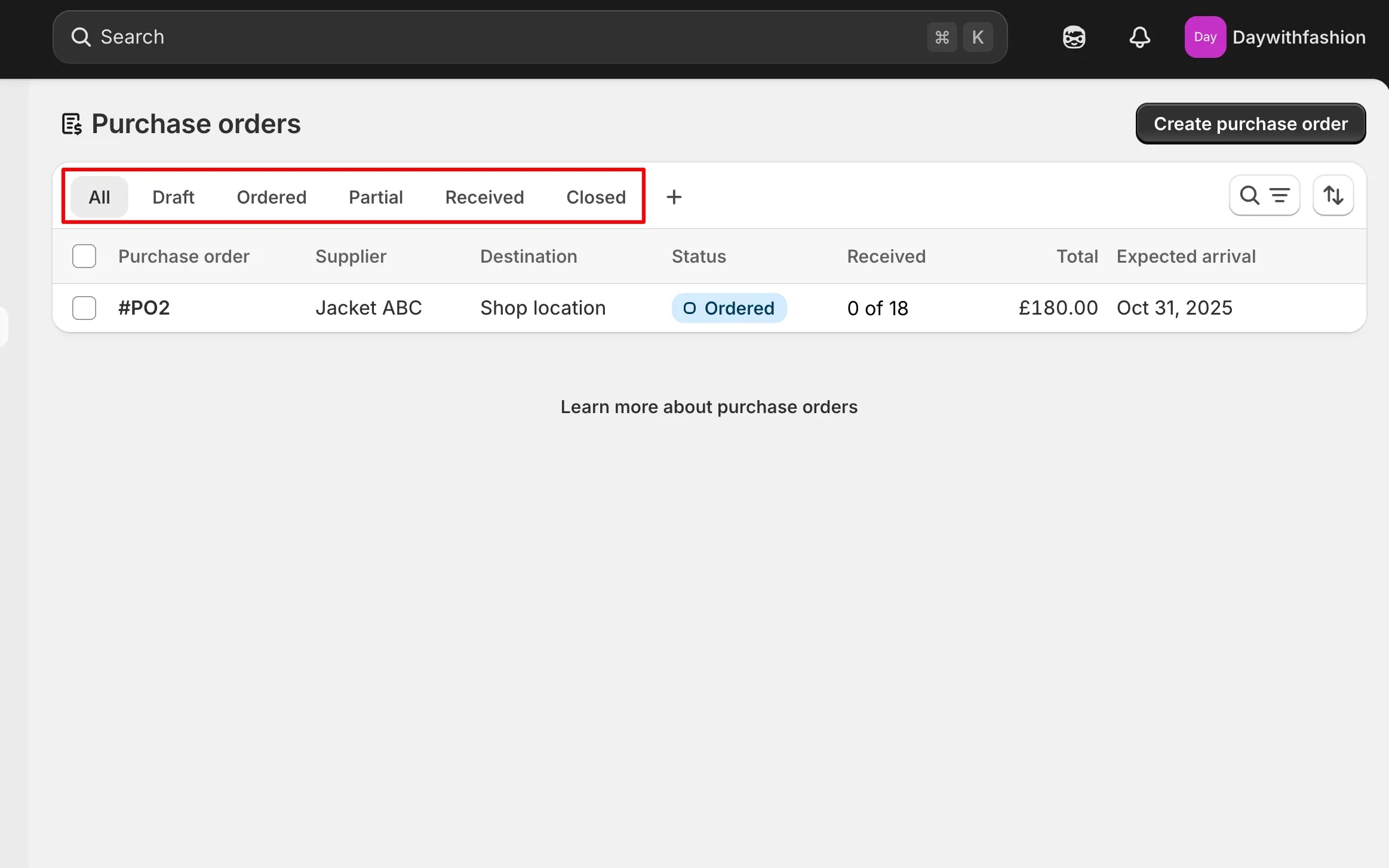
Task: Check the #PO2 row checkbox
Action: tap(84, 308)
